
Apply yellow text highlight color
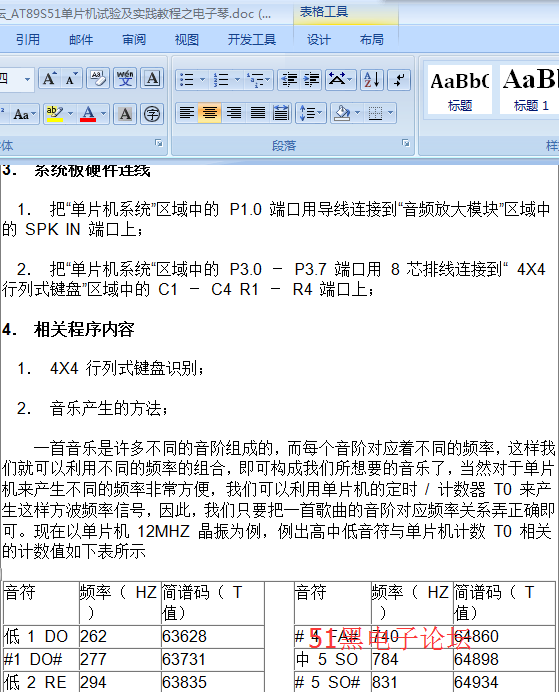(55, 114)
